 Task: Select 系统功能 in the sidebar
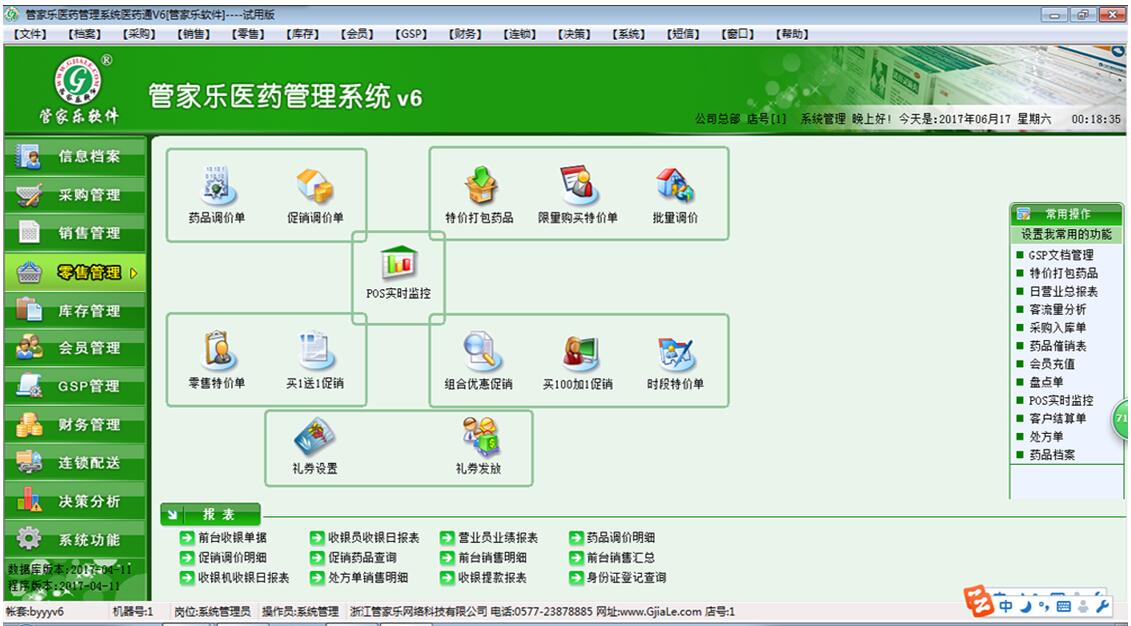click(x=74, y=539)
